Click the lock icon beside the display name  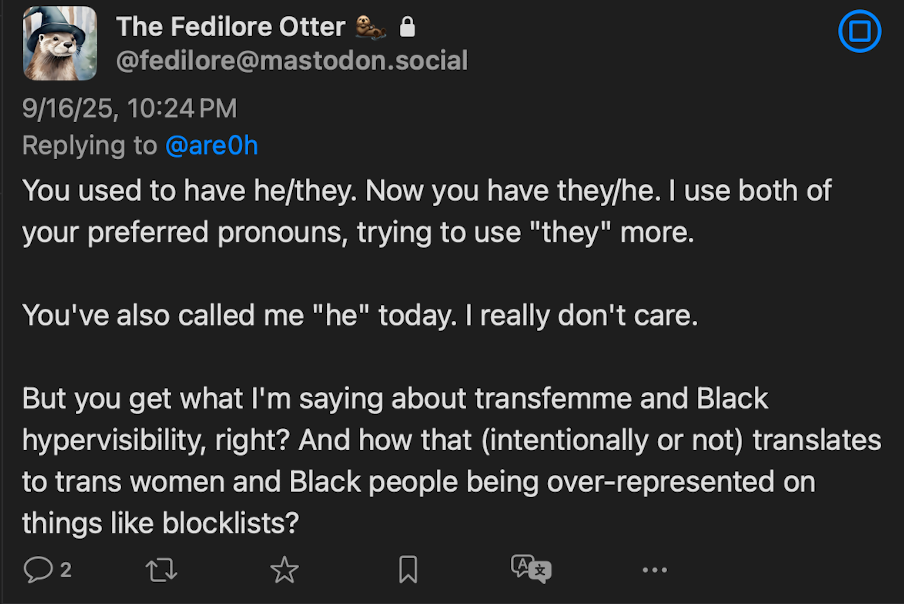(407, 27)
